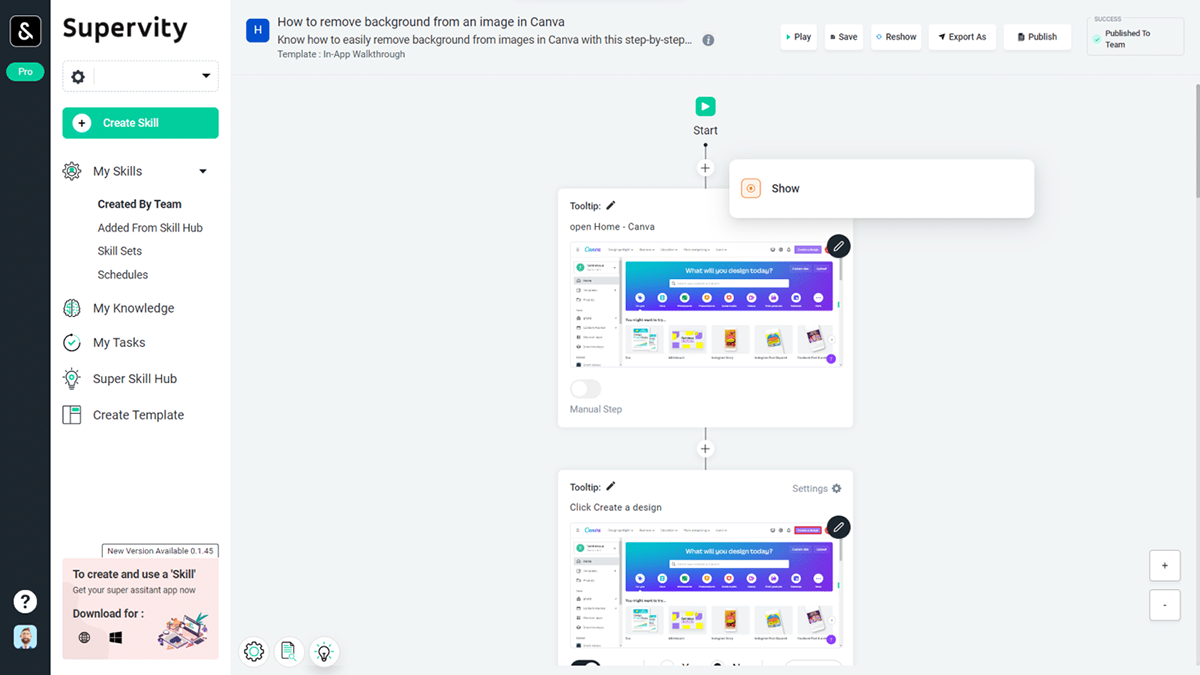1200x675 pixels.
Task: Open Schedules
Action: click(123, 275)
